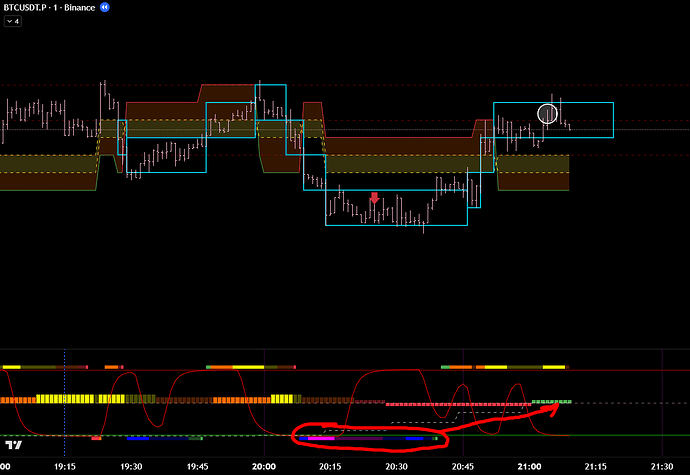Select the 19:15 label on time axis
Image resolution: width=690 pixels, height=475 pixels.
tap(65, 466)
